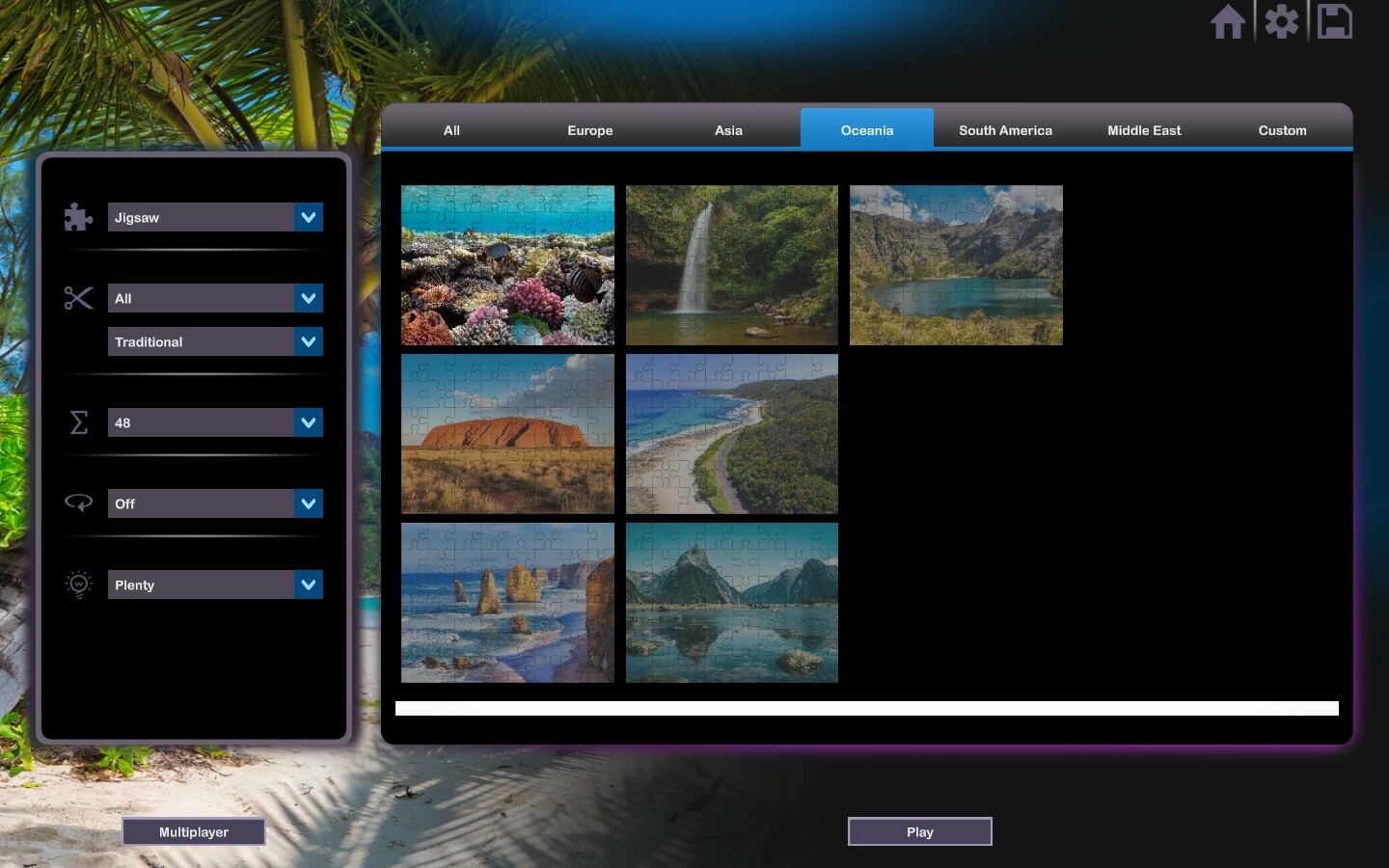Screen dimensions: 1389x868
Task: Open the Settings gear icon
Action: click(1281, 21)
